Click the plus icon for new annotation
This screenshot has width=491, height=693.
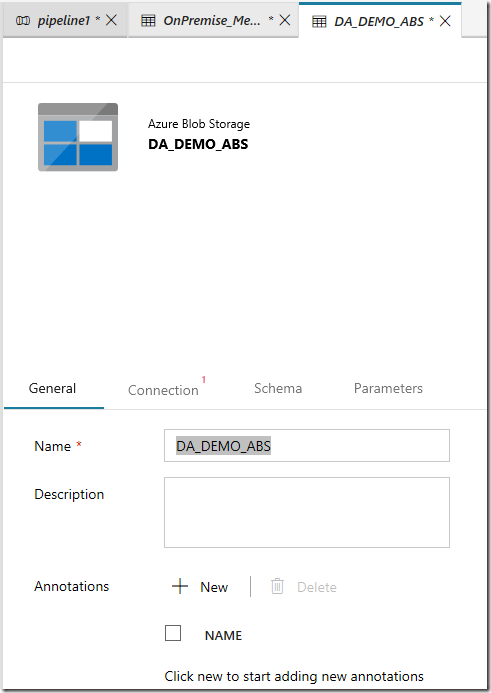point(180,586)
